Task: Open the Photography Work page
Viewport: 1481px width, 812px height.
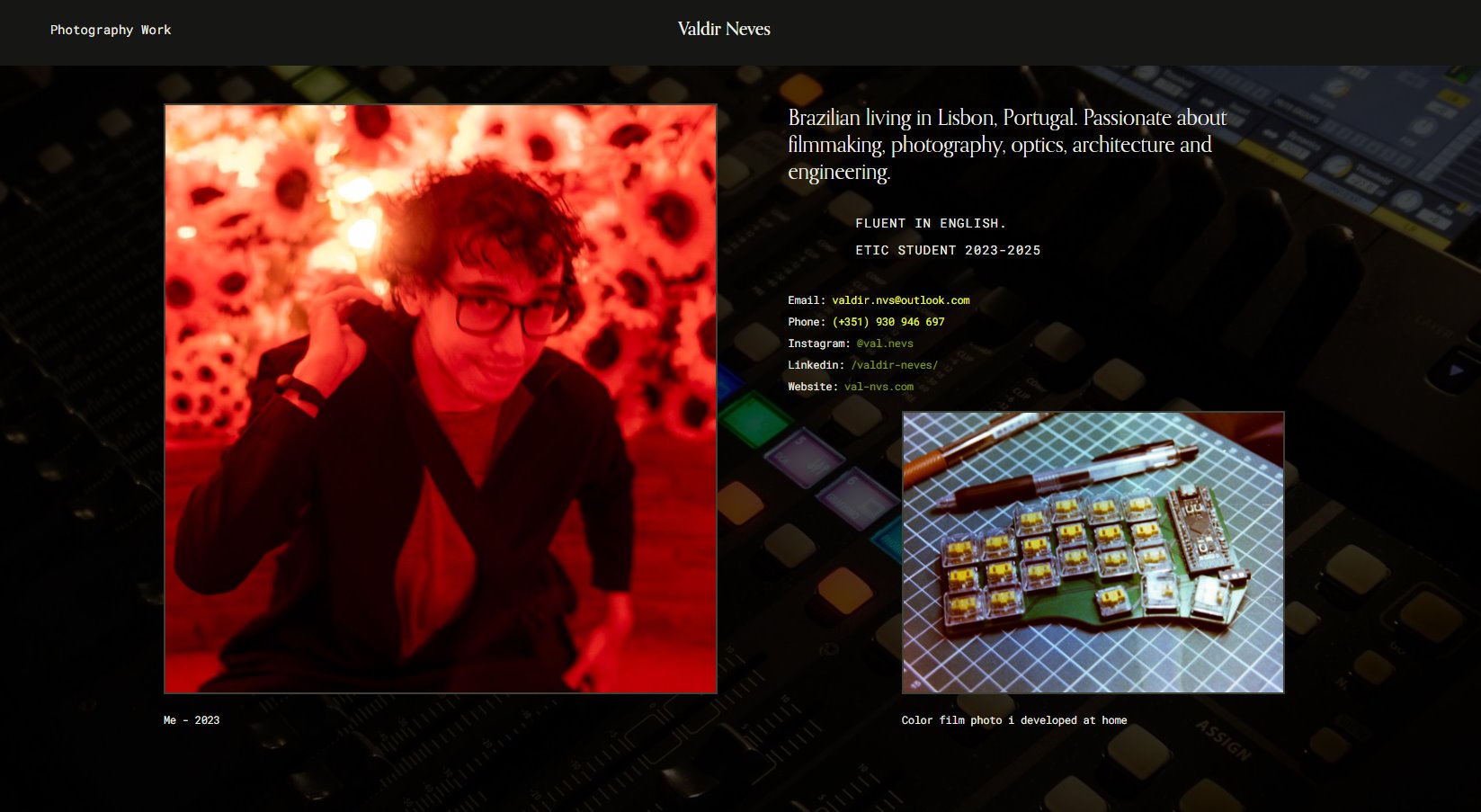Action: (110, 30)
